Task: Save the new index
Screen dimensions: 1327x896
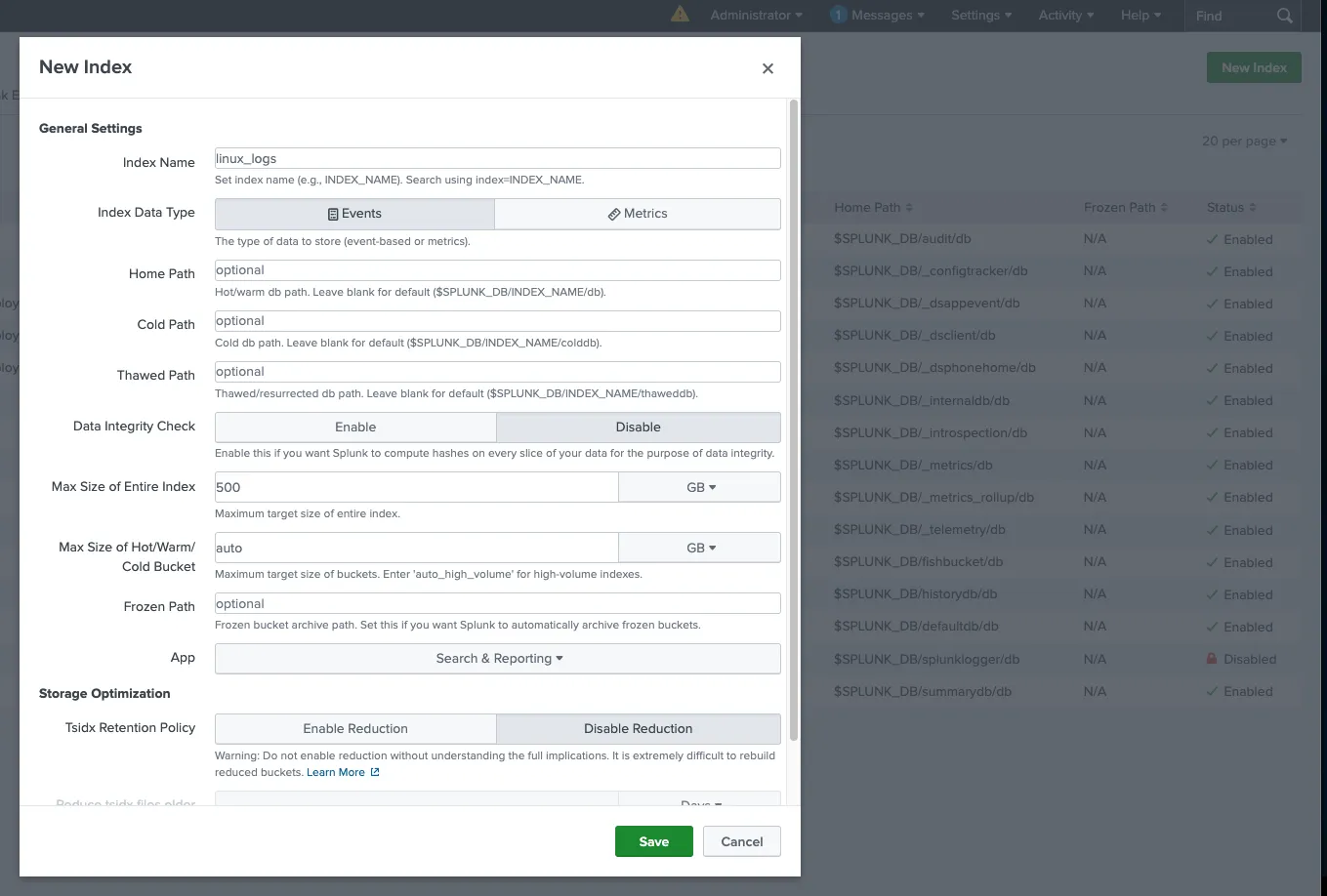Action: click(653, 840)
